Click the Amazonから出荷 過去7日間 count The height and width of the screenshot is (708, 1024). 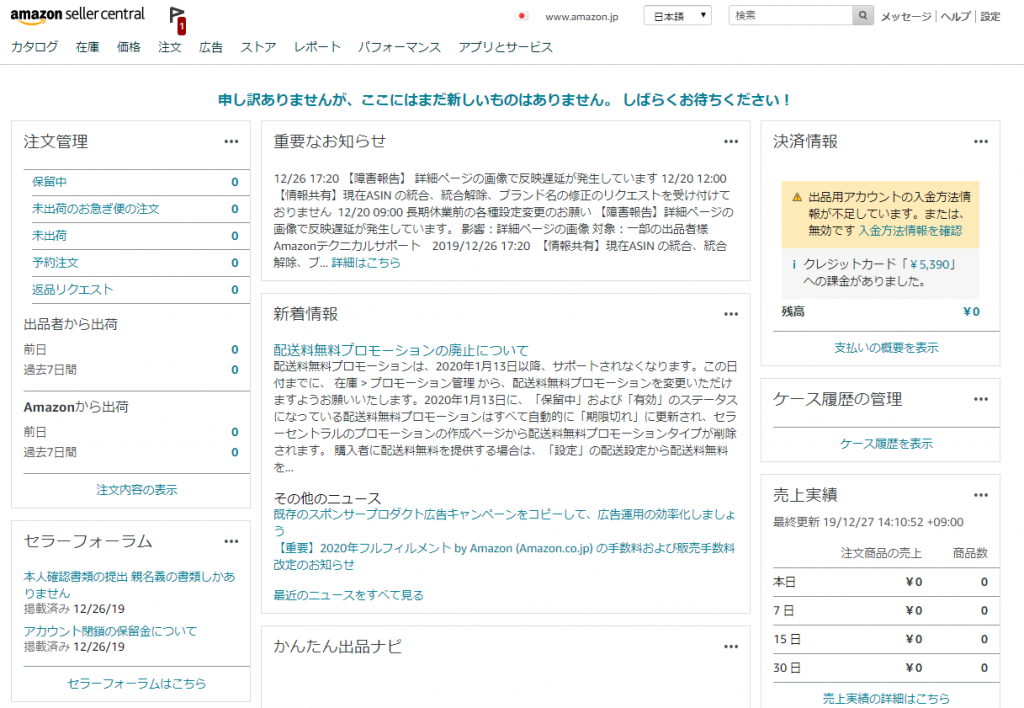click(235, 452)
